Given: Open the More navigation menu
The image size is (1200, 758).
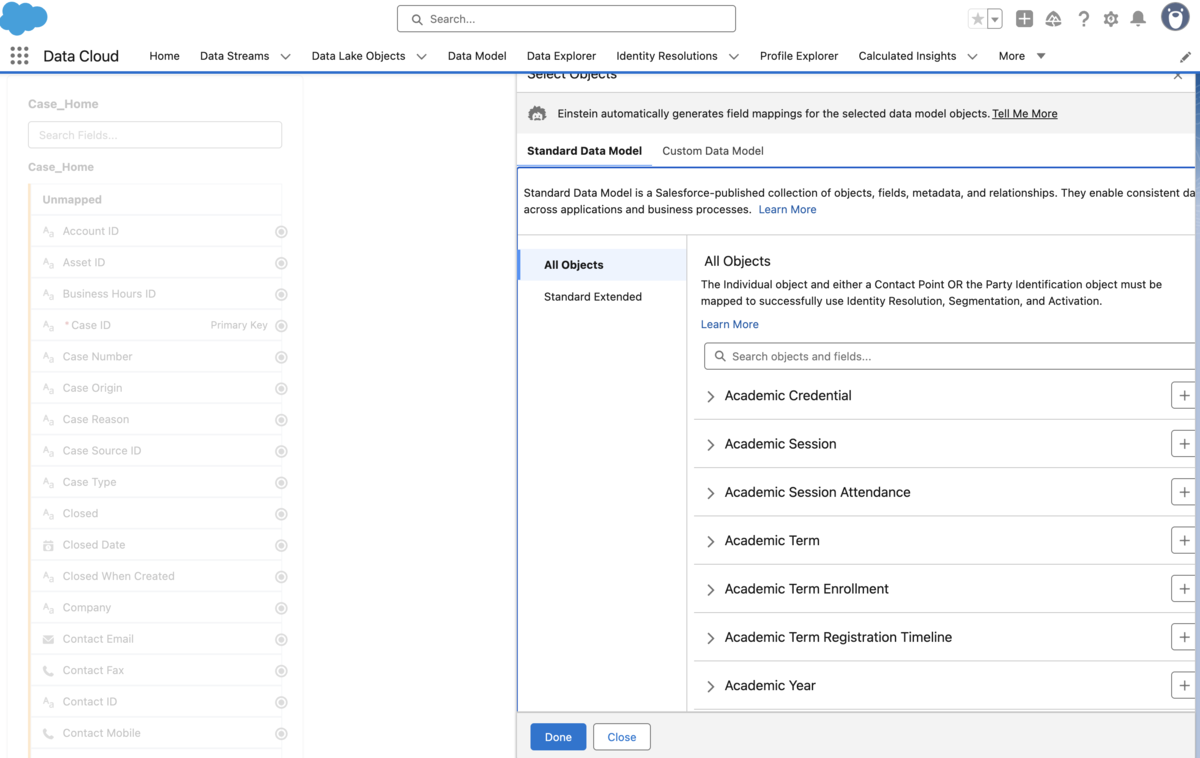Looking at the screenshot, I should point(1022,56).
